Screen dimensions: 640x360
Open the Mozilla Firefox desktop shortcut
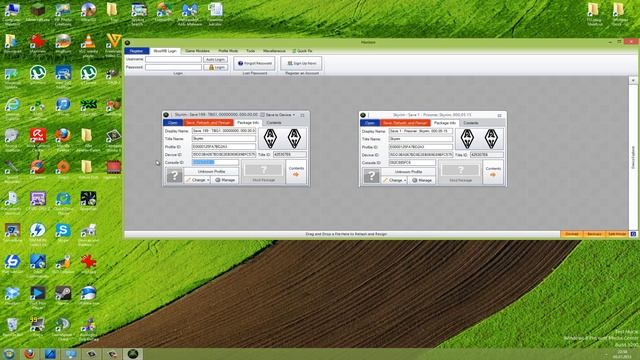pyautogui.click(x=63, y=139)
